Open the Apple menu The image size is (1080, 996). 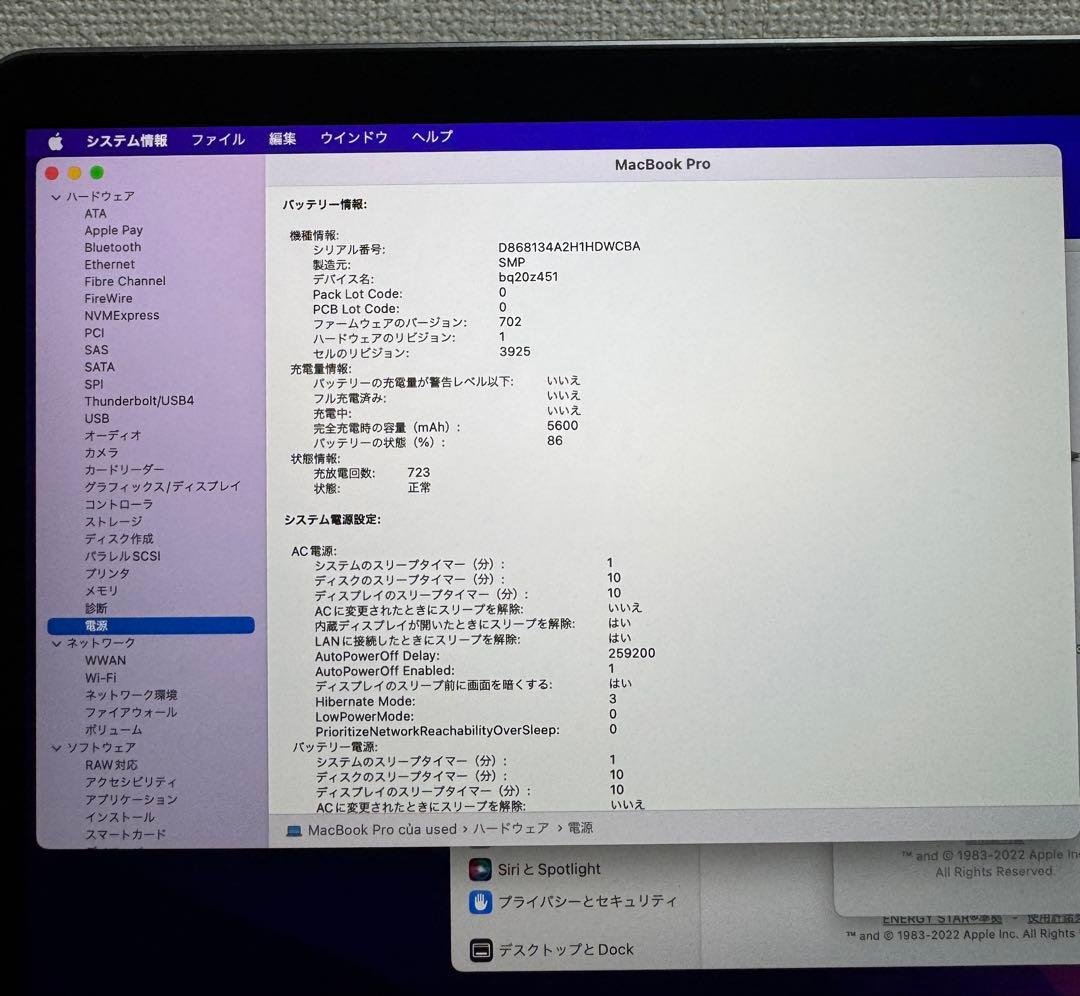[56, 140]
